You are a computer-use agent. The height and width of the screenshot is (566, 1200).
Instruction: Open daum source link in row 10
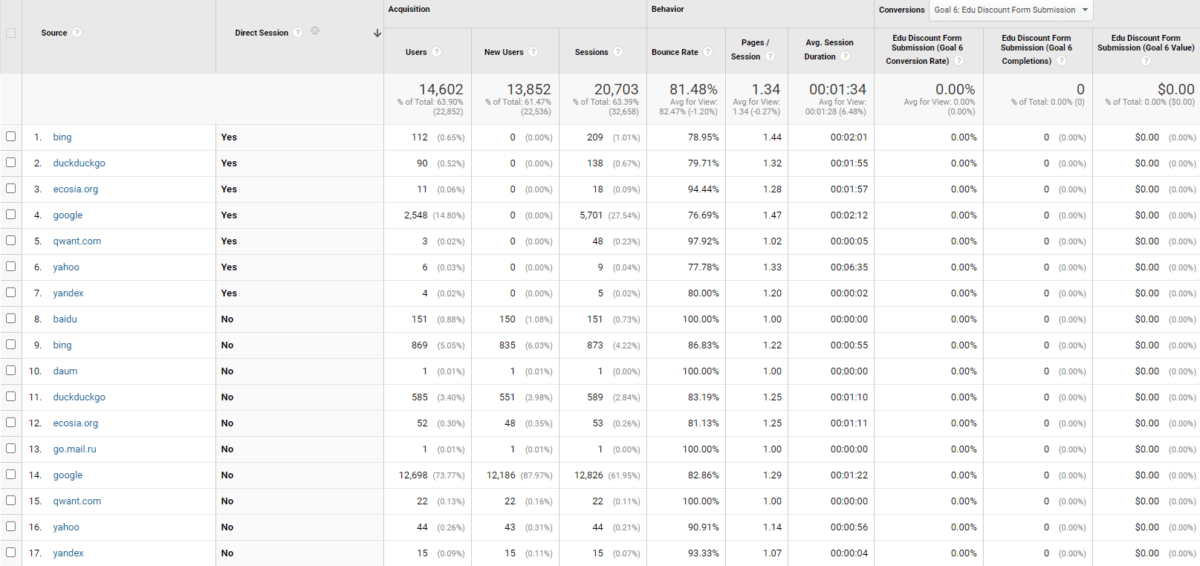pyautogui.click(x=65, y=371)
